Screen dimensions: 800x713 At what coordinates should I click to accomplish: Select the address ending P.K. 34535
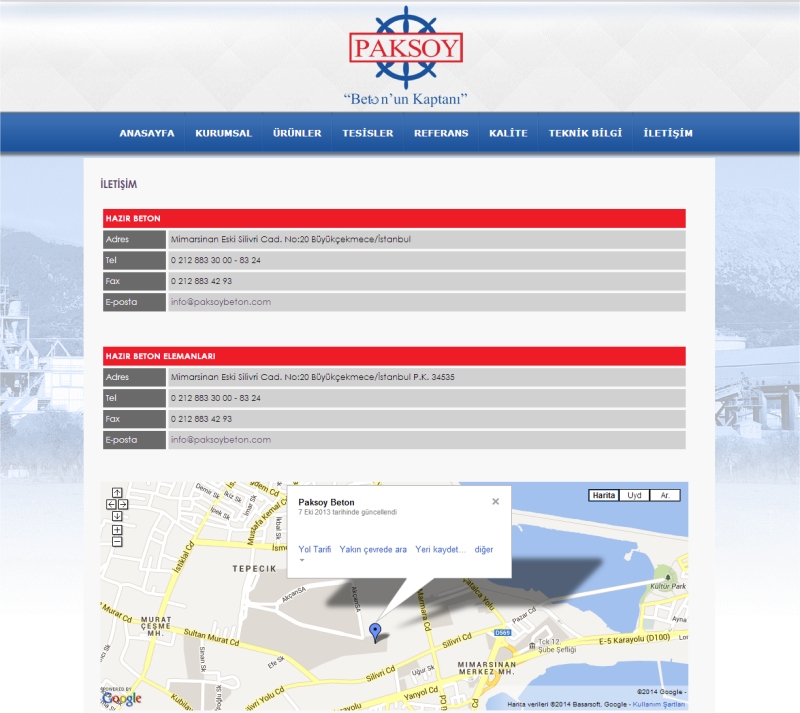click(312, 377)
